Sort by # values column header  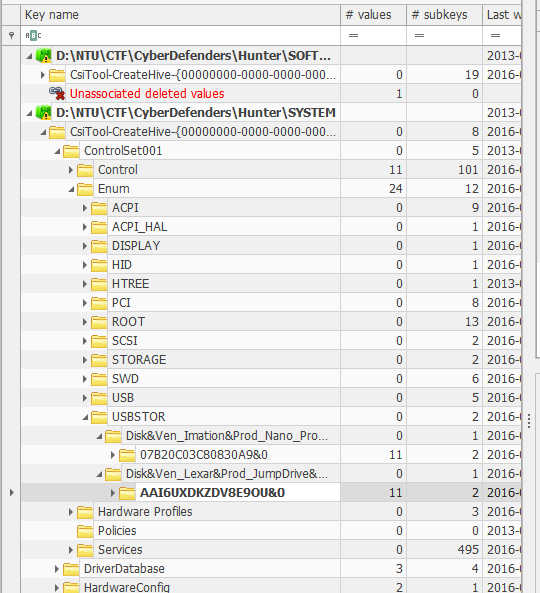point(373,15)
